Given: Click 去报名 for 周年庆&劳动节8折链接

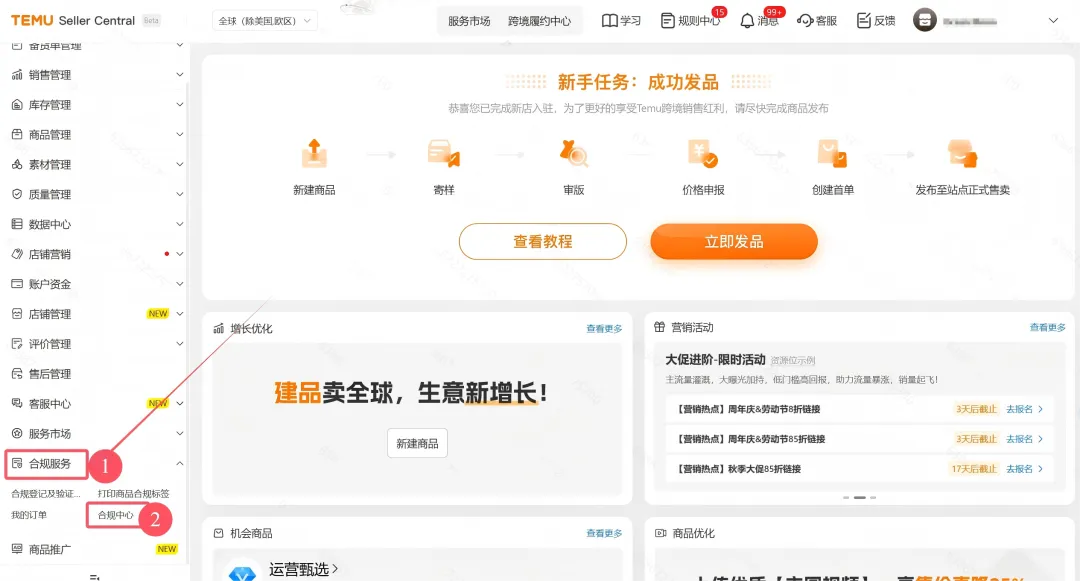Looking at the screenshot, I should (x=1024, y=409).
